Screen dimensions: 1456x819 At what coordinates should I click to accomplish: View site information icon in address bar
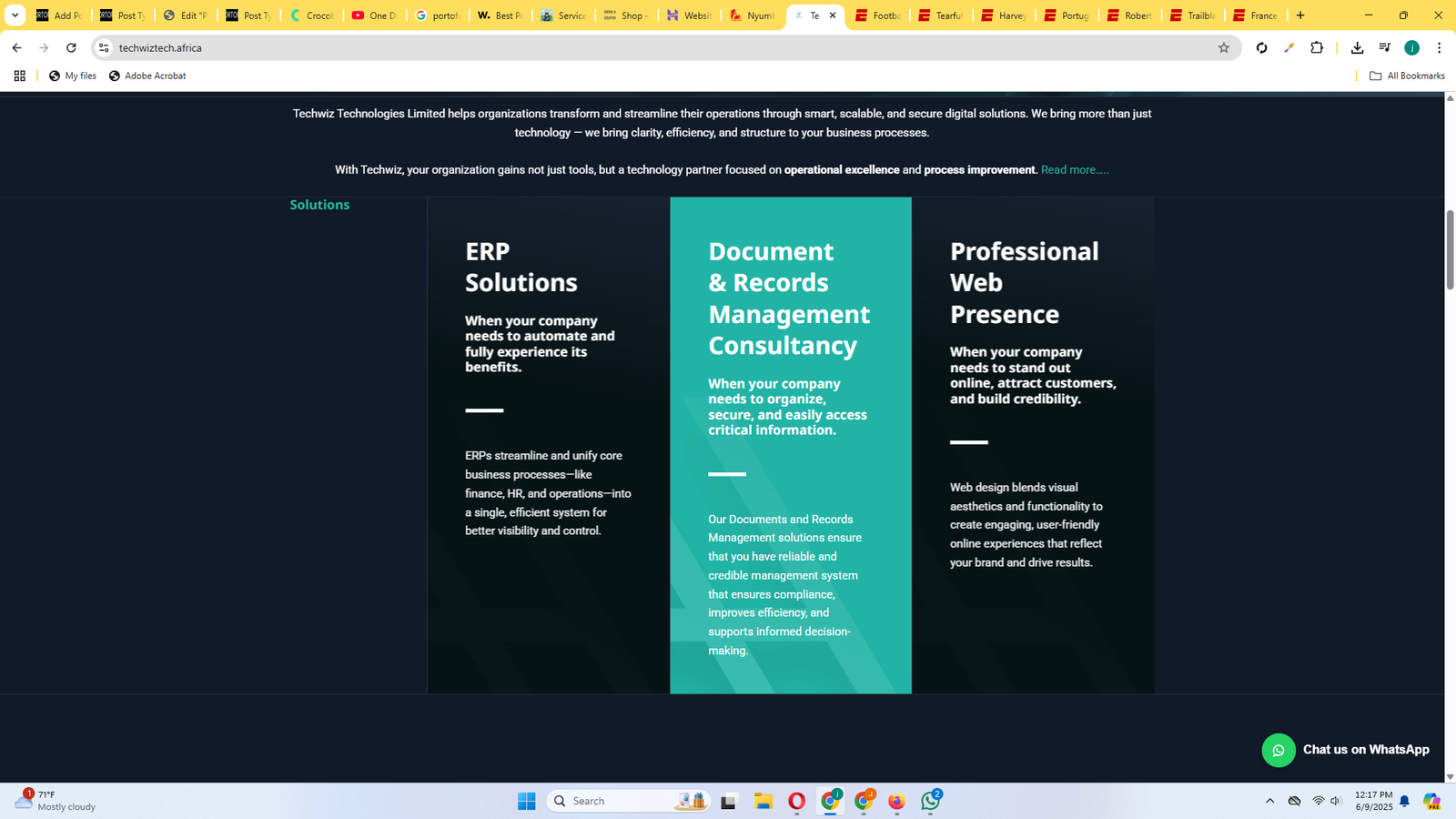pos(104,47)
